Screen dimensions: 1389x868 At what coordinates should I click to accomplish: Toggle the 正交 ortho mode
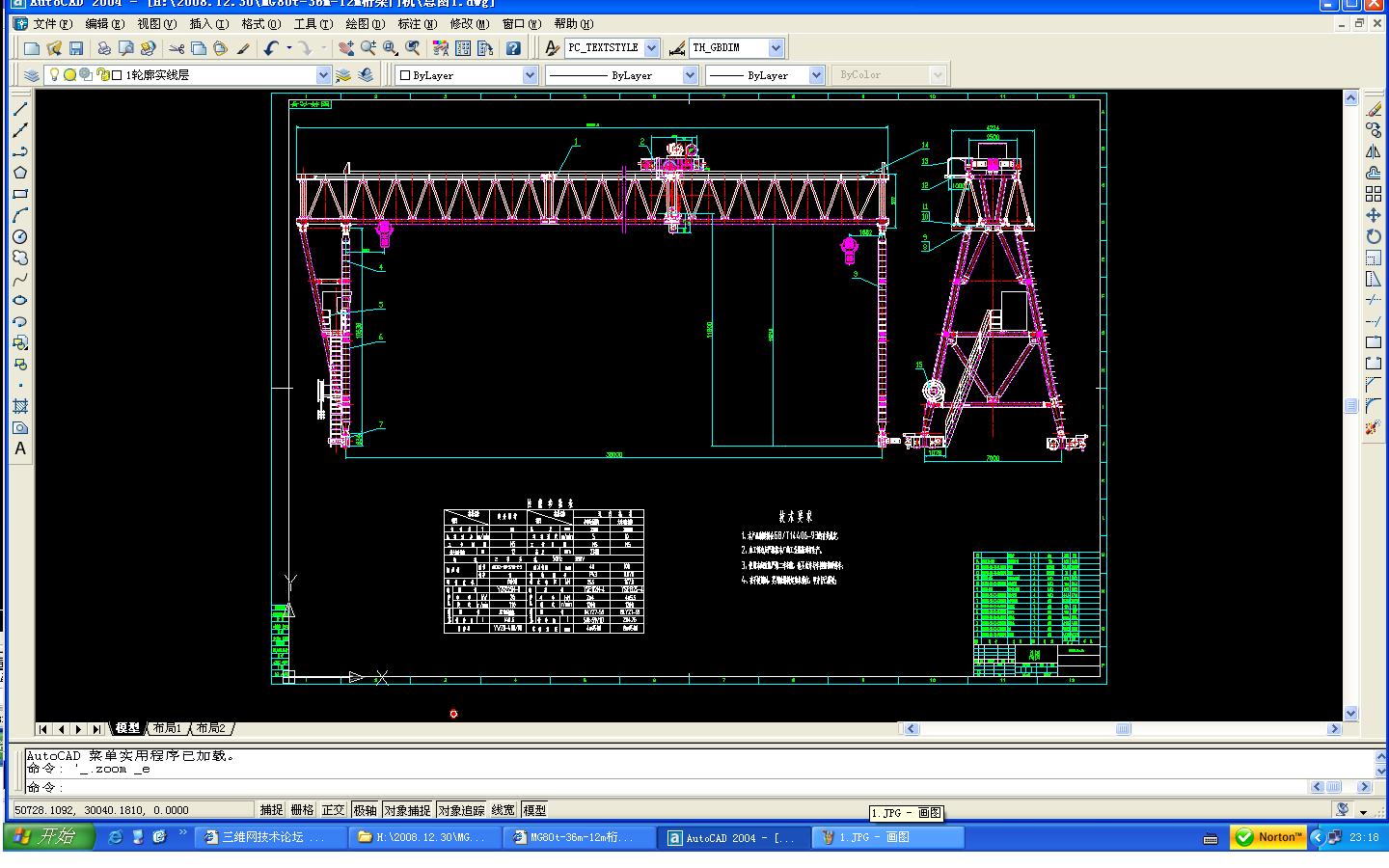[x=333, y=810]
